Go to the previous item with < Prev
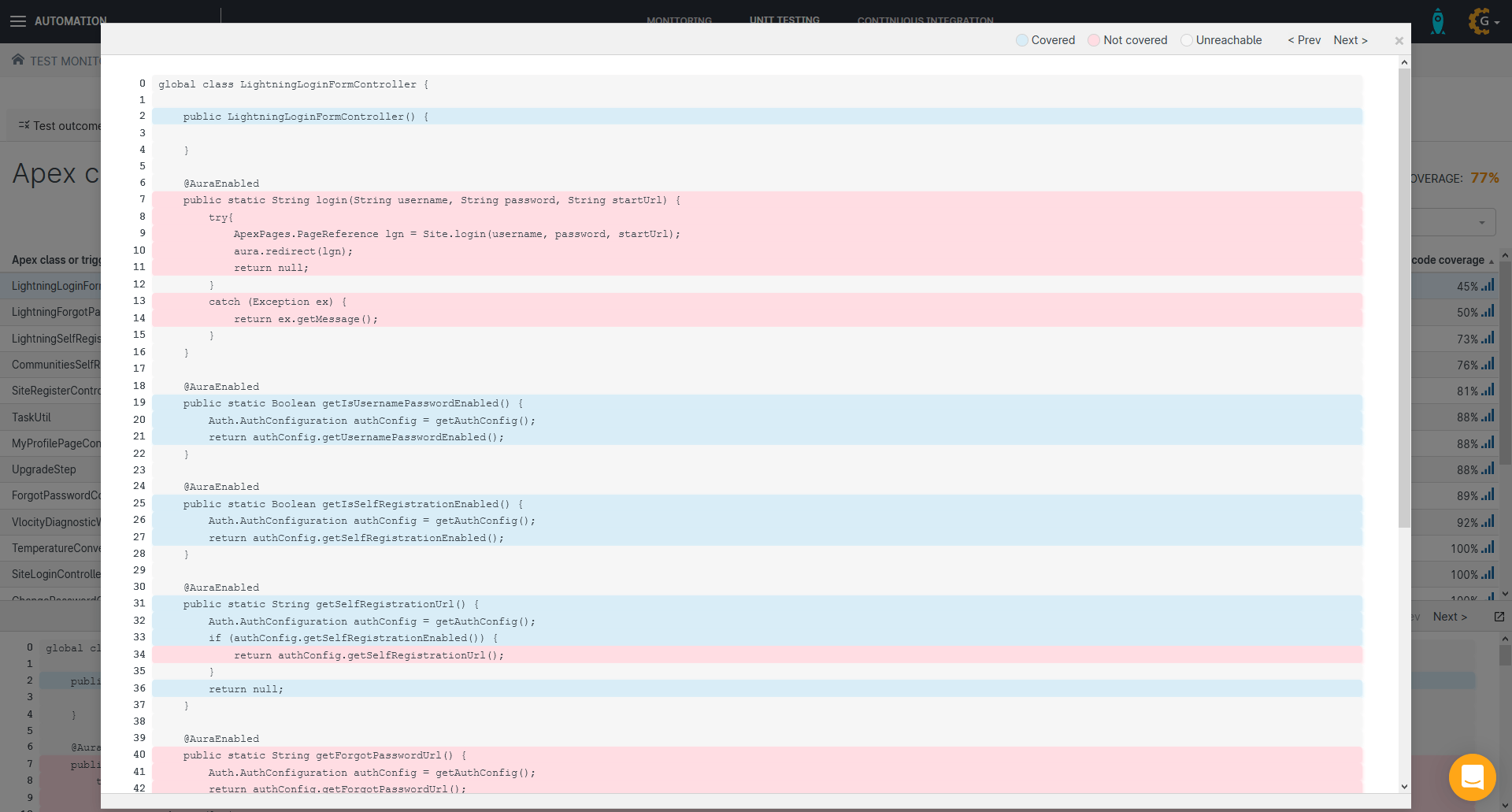1512x812 pixels. pyautogui.click(x=1303, y=40)
